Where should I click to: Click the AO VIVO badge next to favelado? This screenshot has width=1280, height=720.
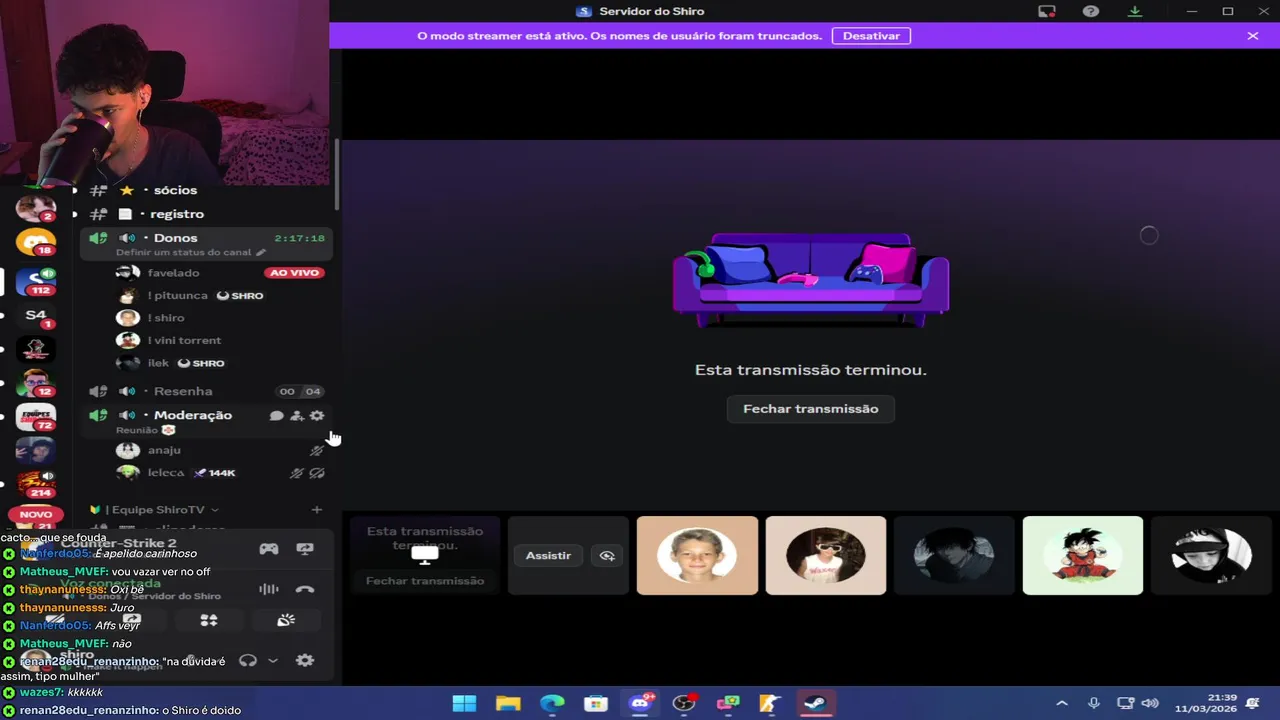(294, 273)
